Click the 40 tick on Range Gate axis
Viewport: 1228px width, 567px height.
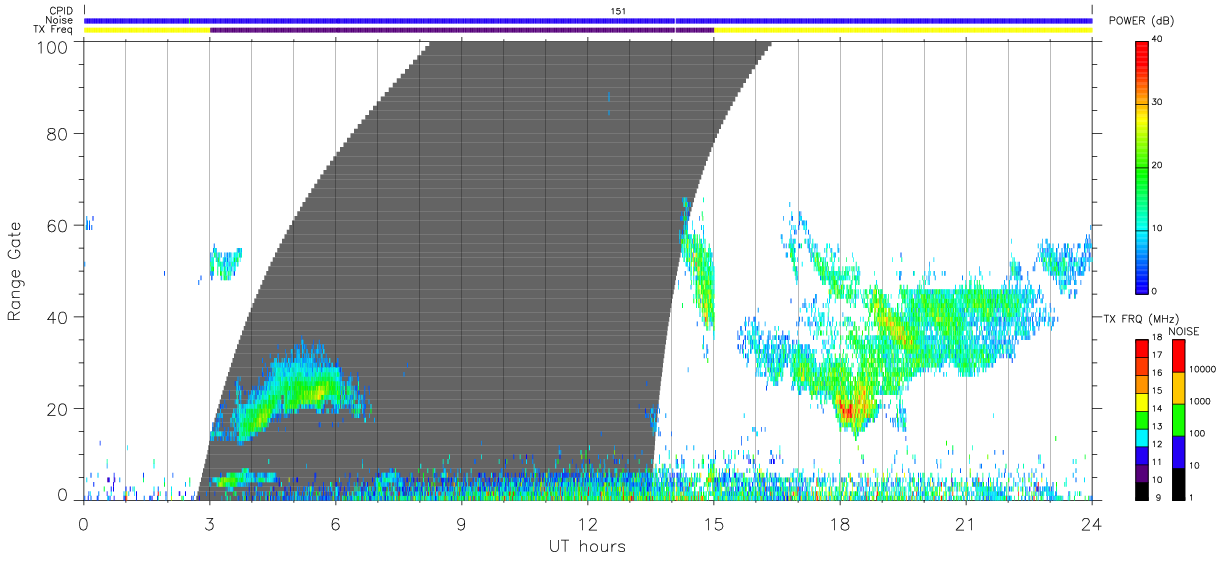pos(59,317)
